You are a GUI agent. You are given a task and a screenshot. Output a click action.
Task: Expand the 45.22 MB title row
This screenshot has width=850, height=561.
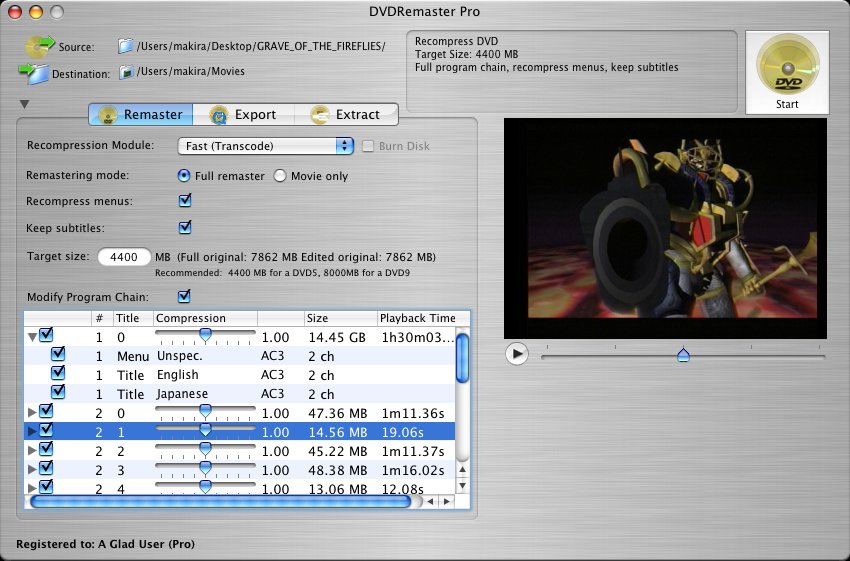coord(32,450)
